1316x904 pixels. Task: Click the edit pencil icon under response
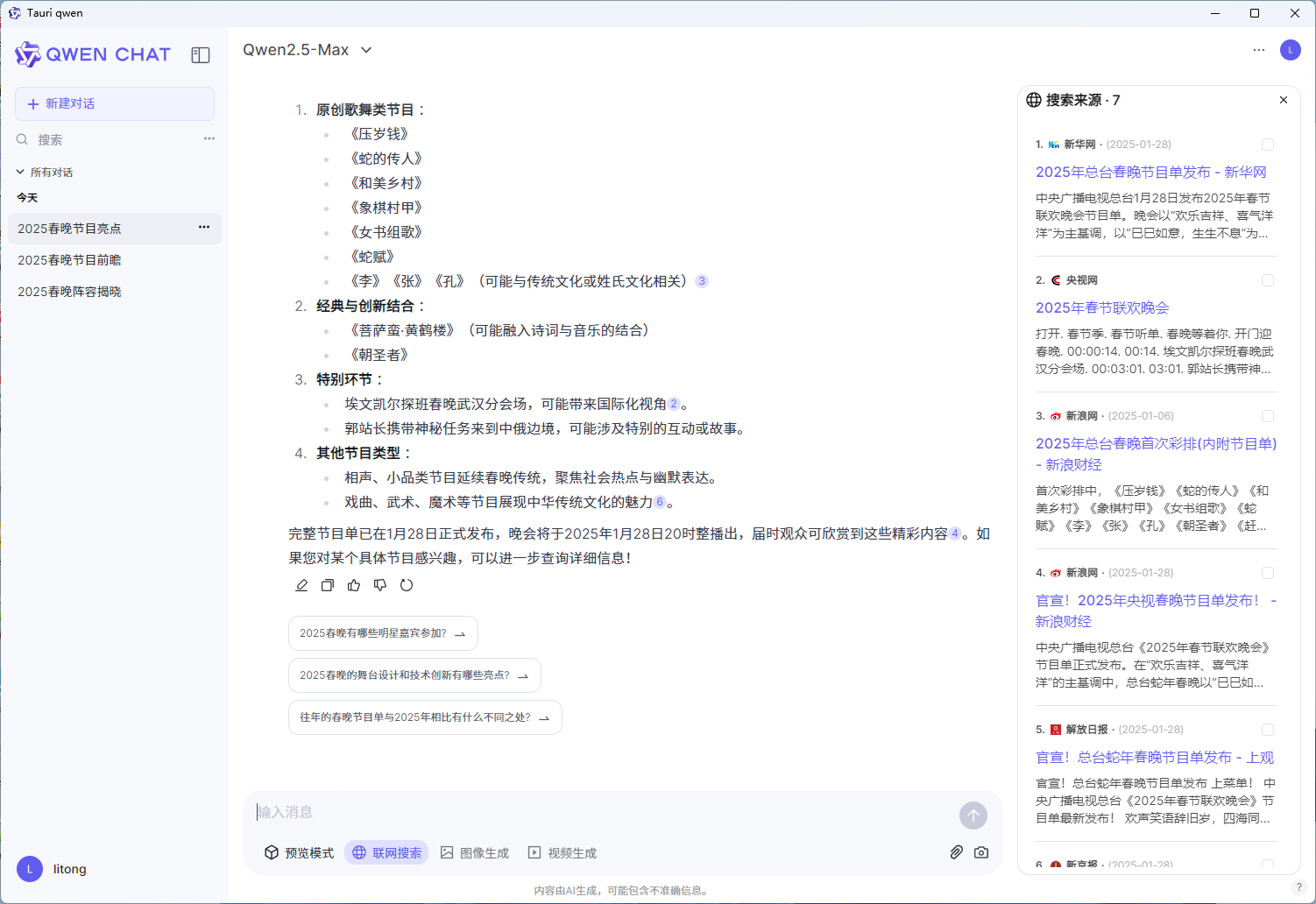pos(301,585)
